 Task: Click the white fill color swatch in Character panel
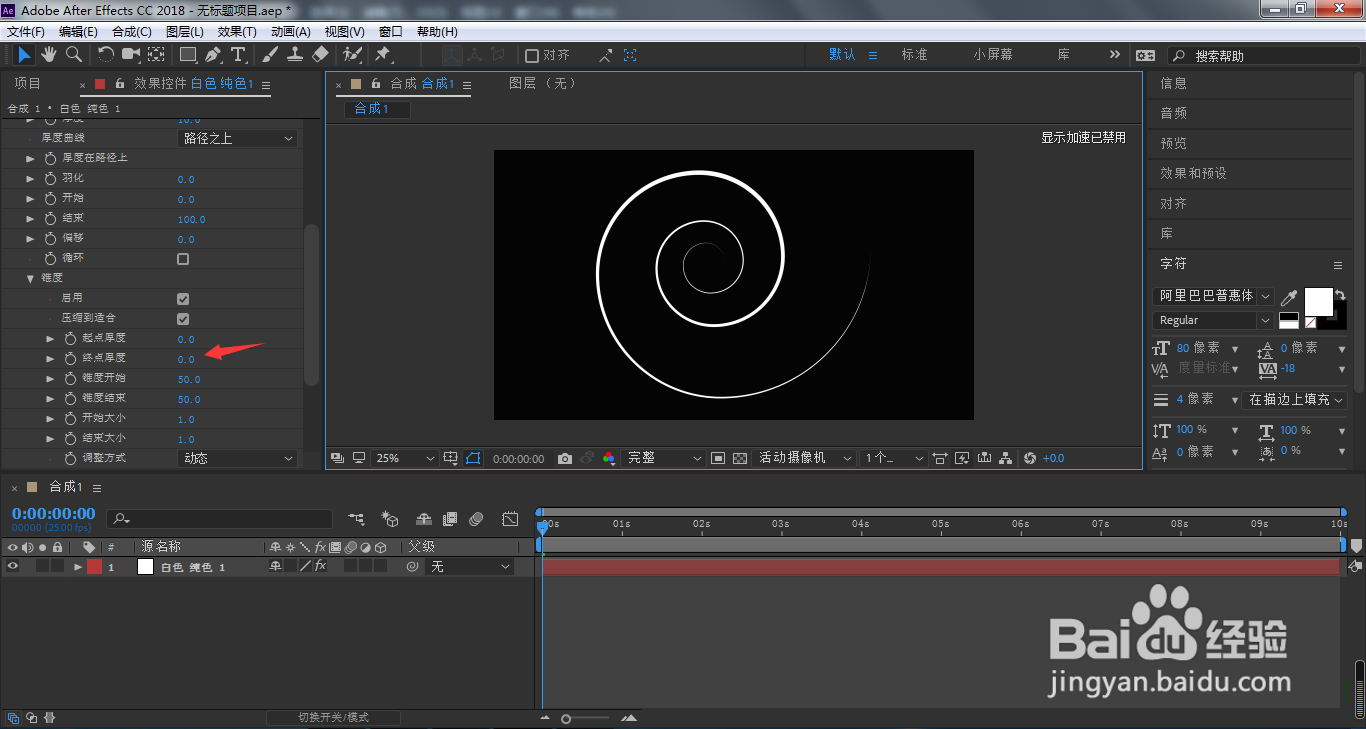click(1319, 302)
